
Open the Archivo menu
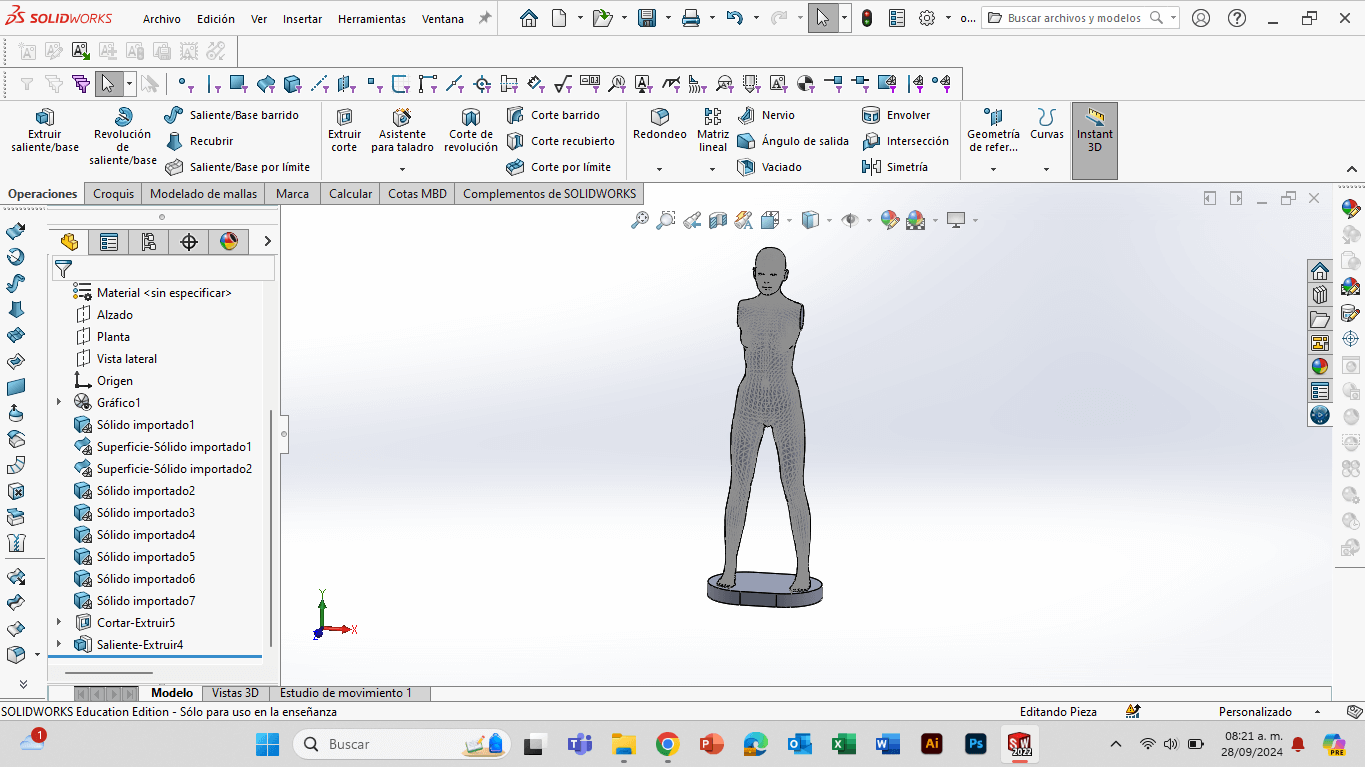[x=162, y=19]
